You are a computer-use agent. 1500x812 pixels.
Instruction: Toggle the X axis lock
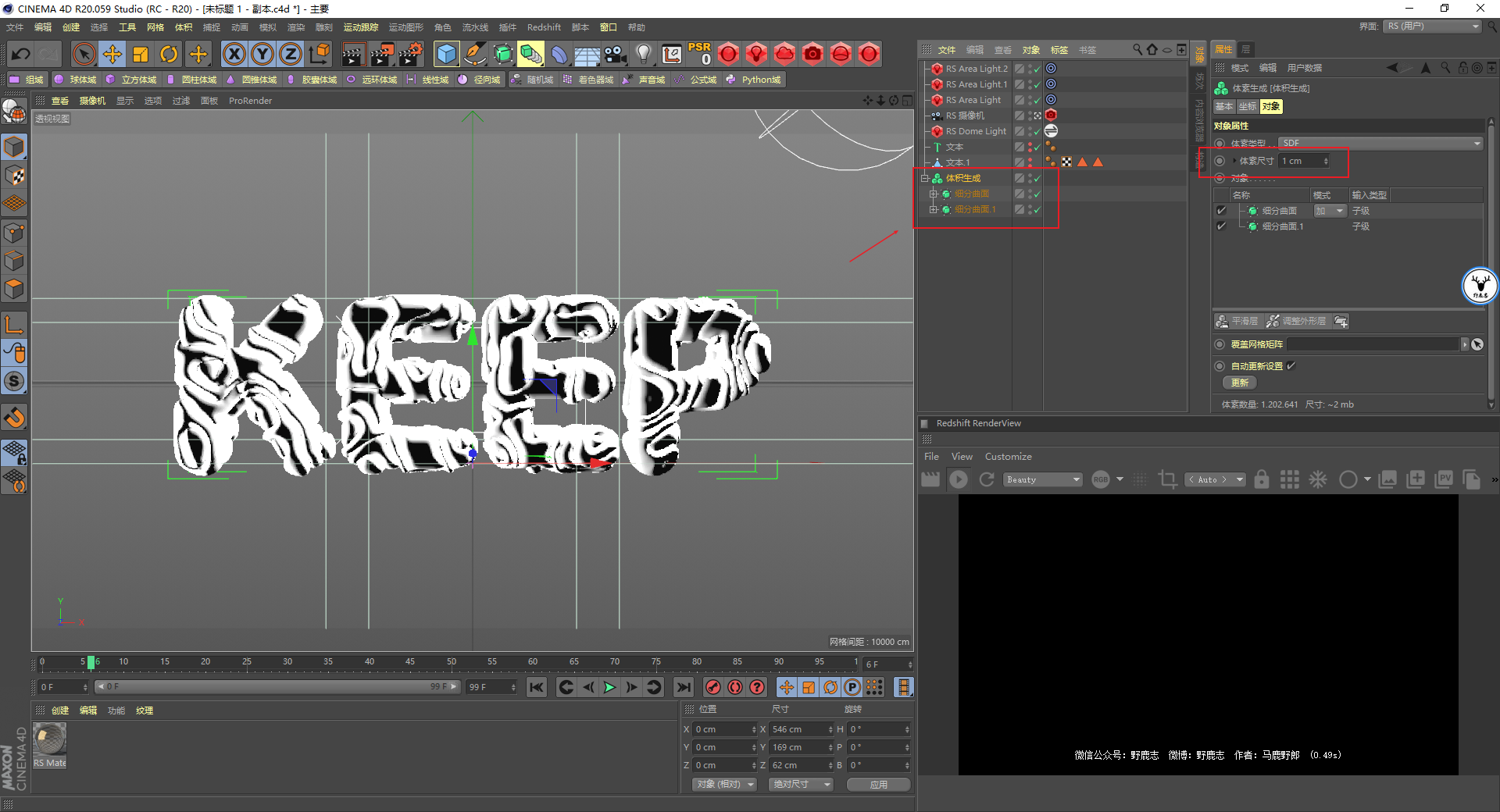point(234,54)
